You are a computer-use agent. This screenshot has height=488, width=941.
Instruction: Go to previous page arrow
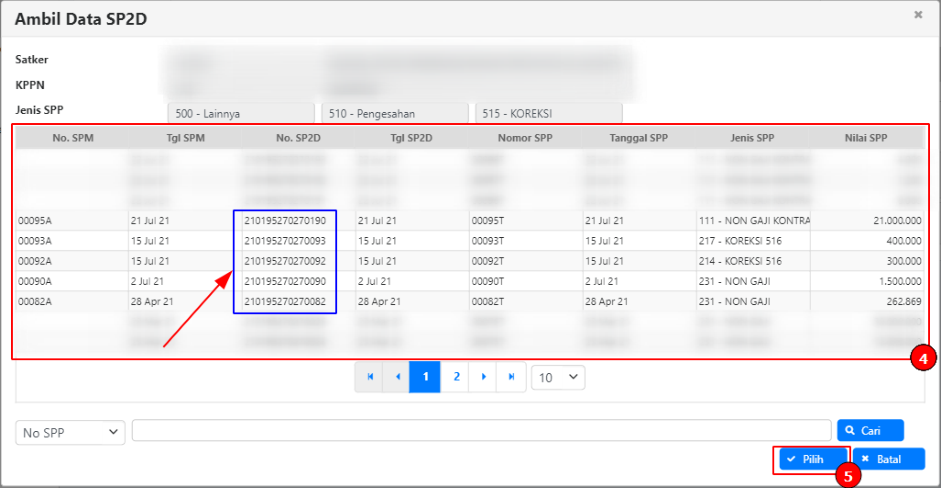(x=398, y=377)
